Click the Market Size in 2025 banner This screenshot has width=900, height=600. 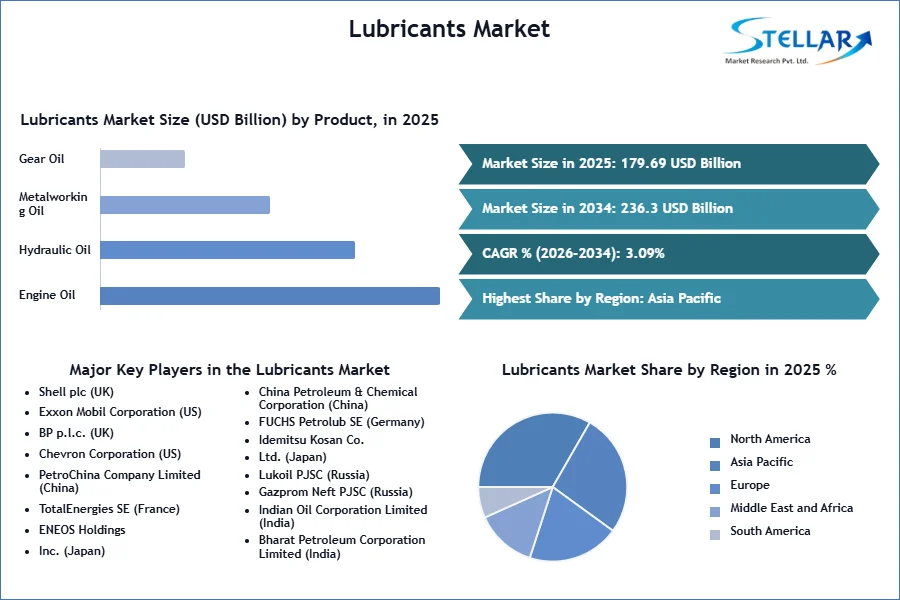pyautogui.click(x=669, y=164)
